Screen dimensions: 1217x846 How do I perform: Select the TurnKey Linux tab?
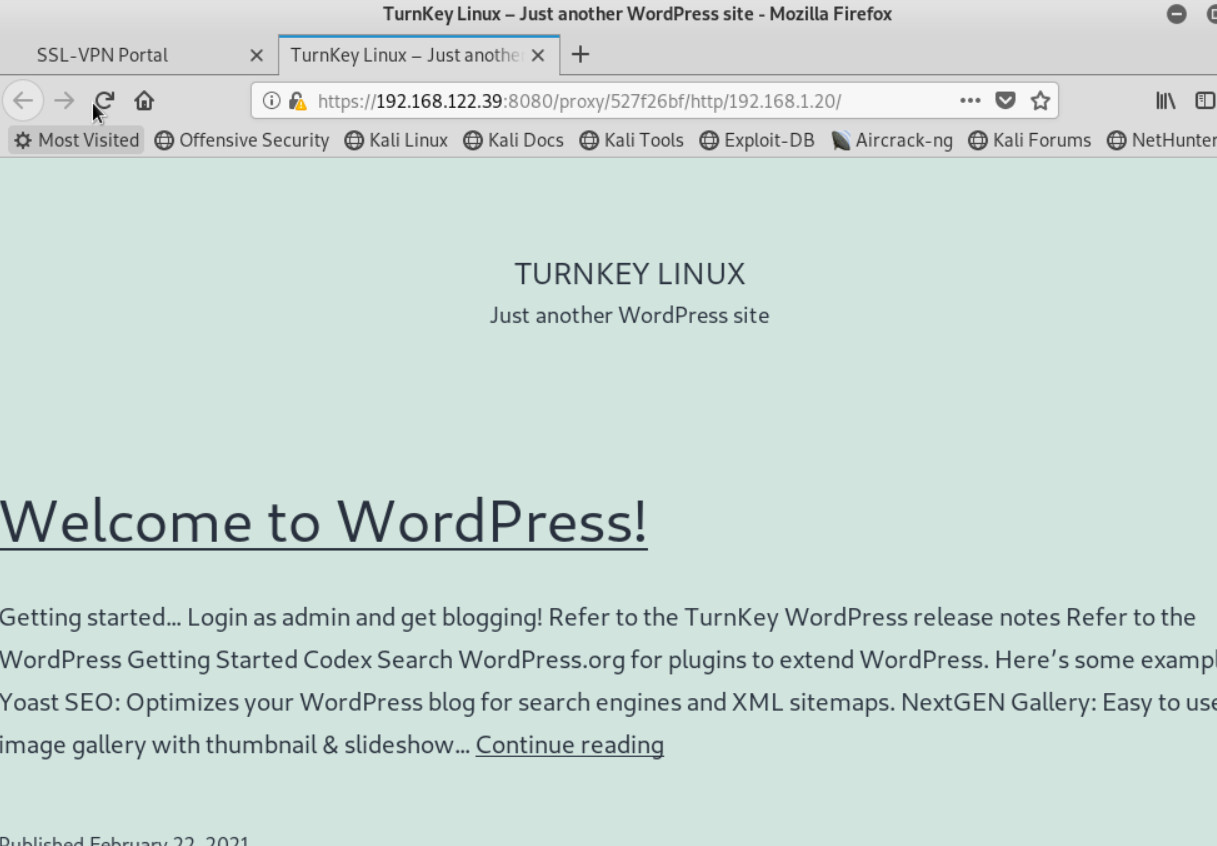[x=419, y=55]
